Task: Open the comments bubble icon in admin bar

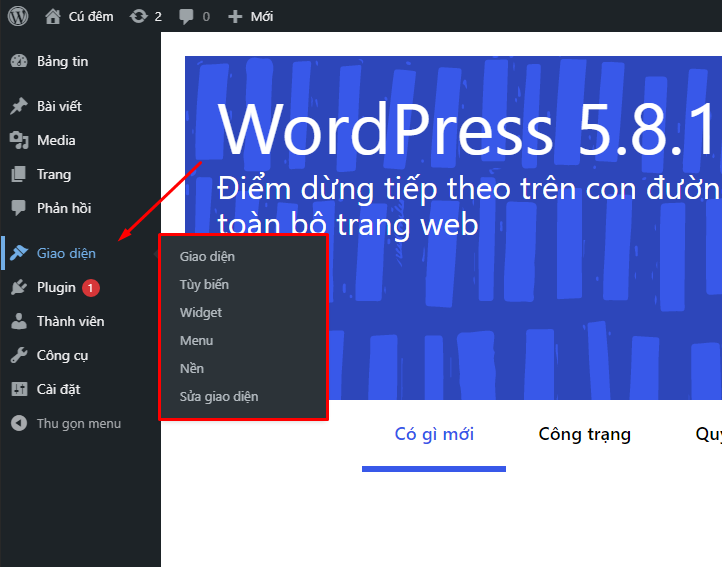Action: point(186,17)
